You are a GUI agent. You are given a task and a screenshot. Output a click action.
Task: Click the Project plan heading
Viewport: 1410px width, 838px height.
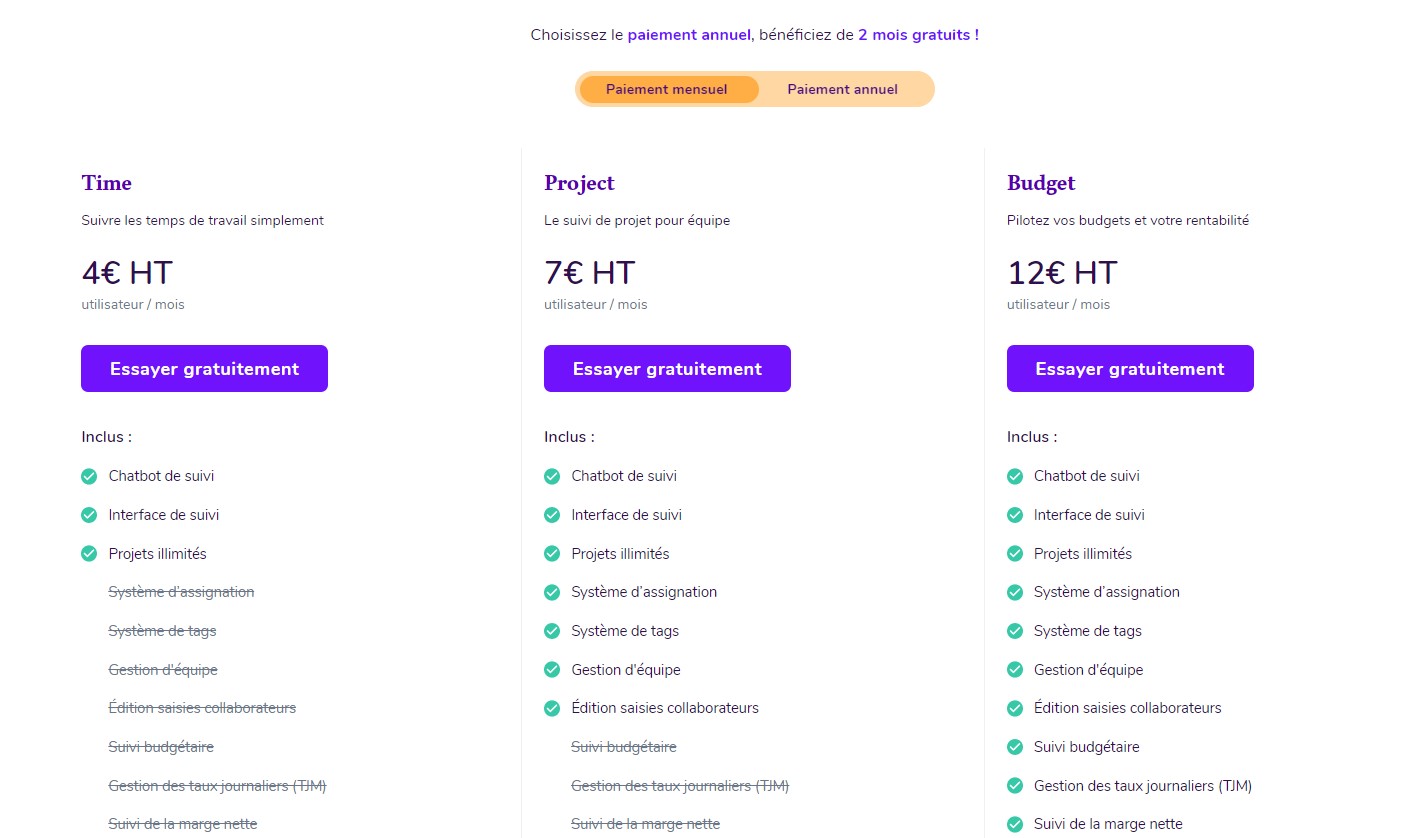pos(579,183)
